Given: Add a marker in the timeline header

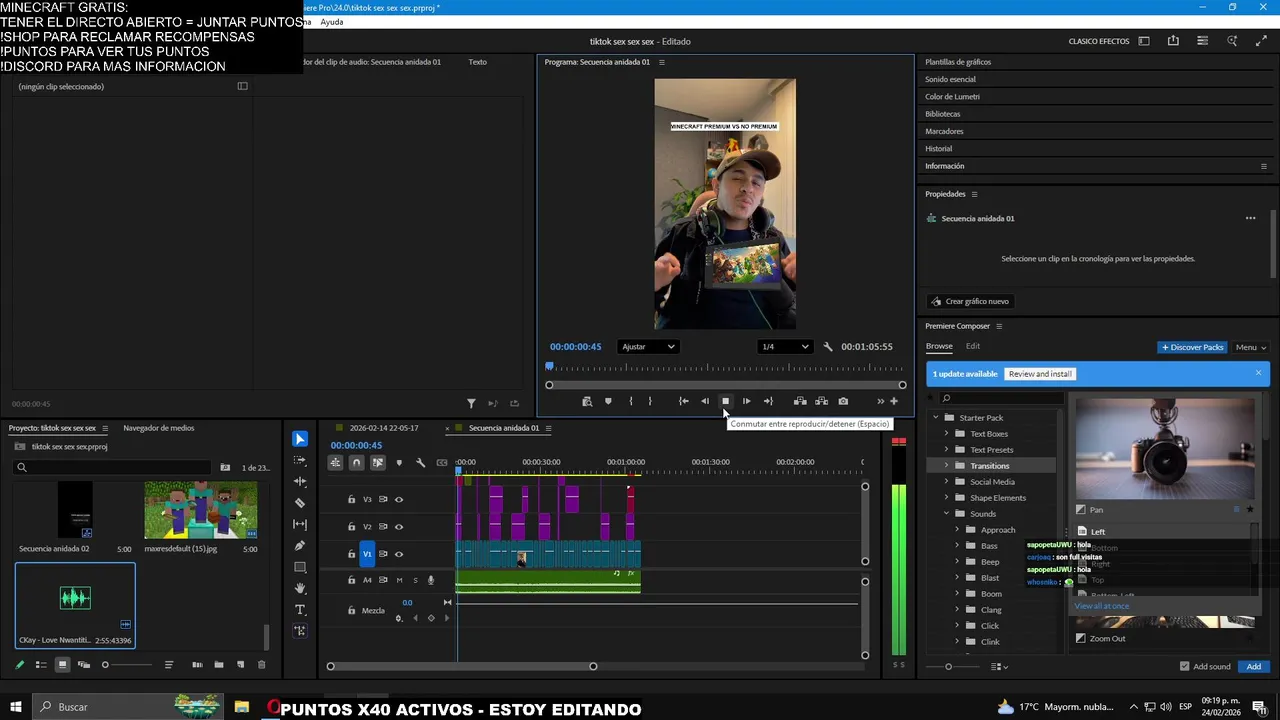Looking at the screenshot, I should pyautogui.click(x=399, y=462).
